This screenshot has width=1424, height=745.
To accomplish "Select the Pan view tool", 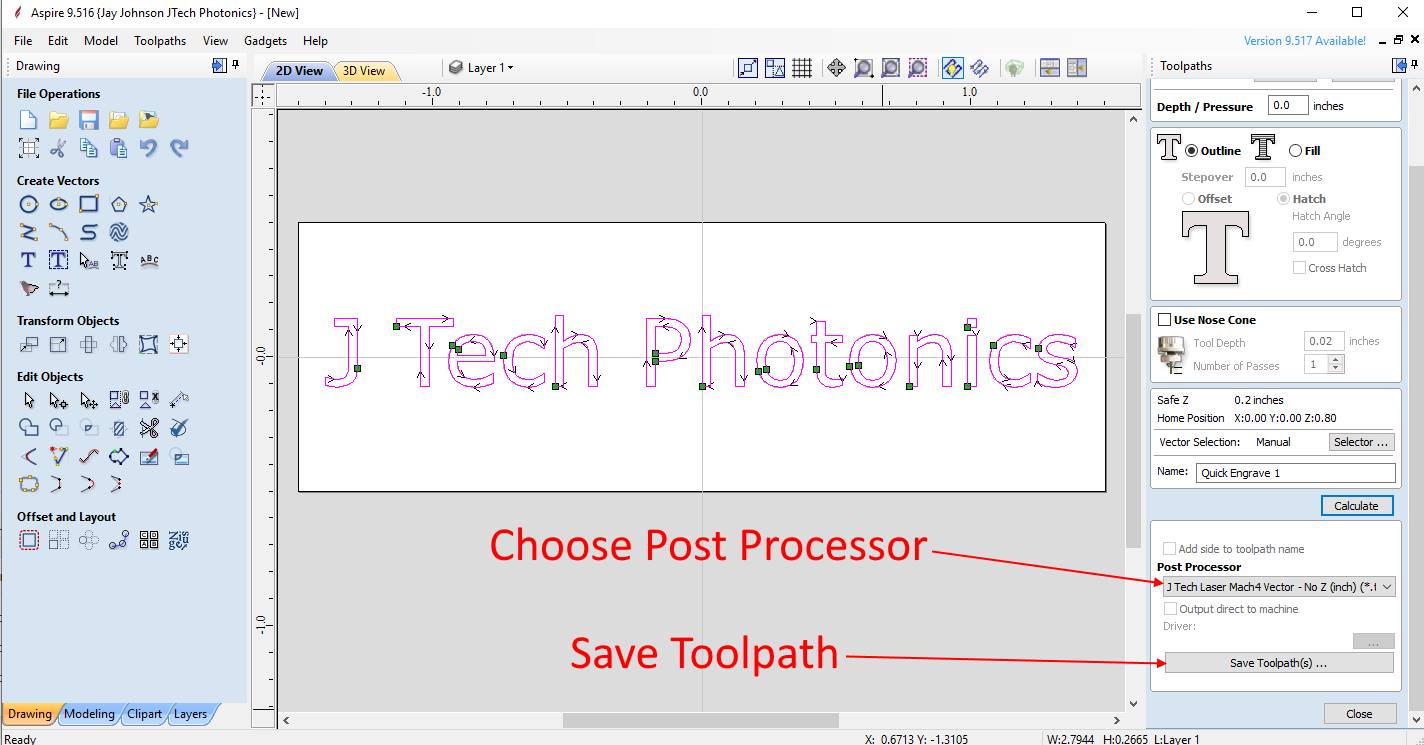I will [835, 68].
